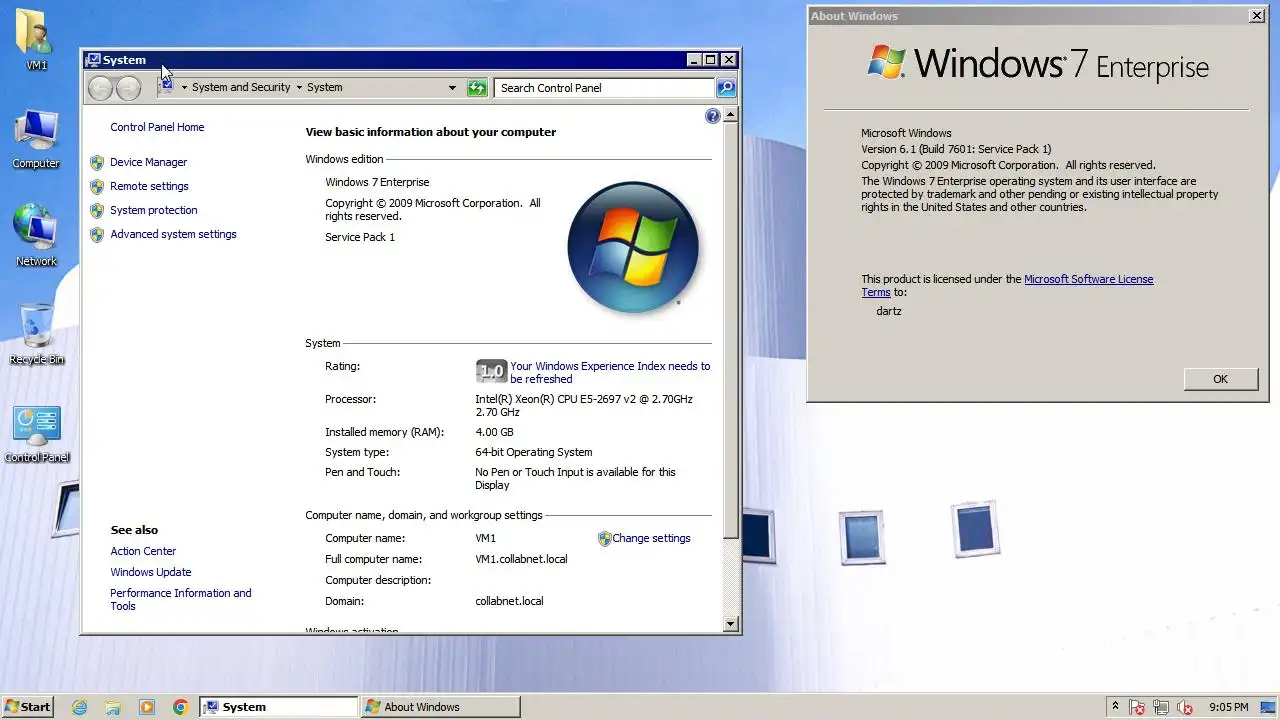Launch Windows Media Player from taskbar

(147, 707)
